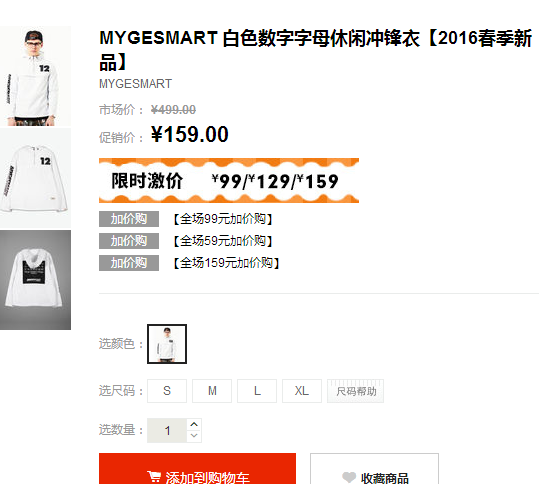Select size M
Image resolution: width=539 pixels, height=484 pixels.
[212, 391]
